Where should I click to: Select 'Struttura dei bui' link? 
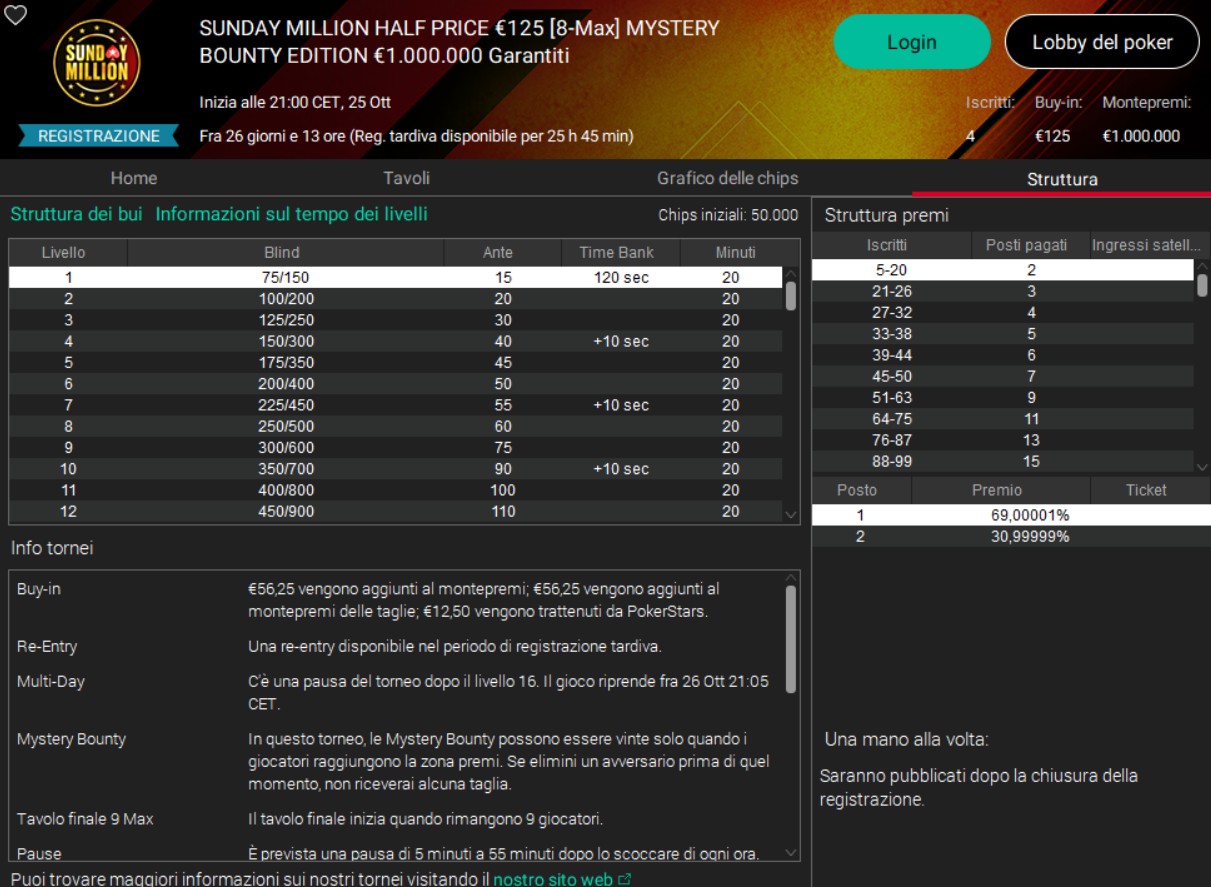[76, 214]
